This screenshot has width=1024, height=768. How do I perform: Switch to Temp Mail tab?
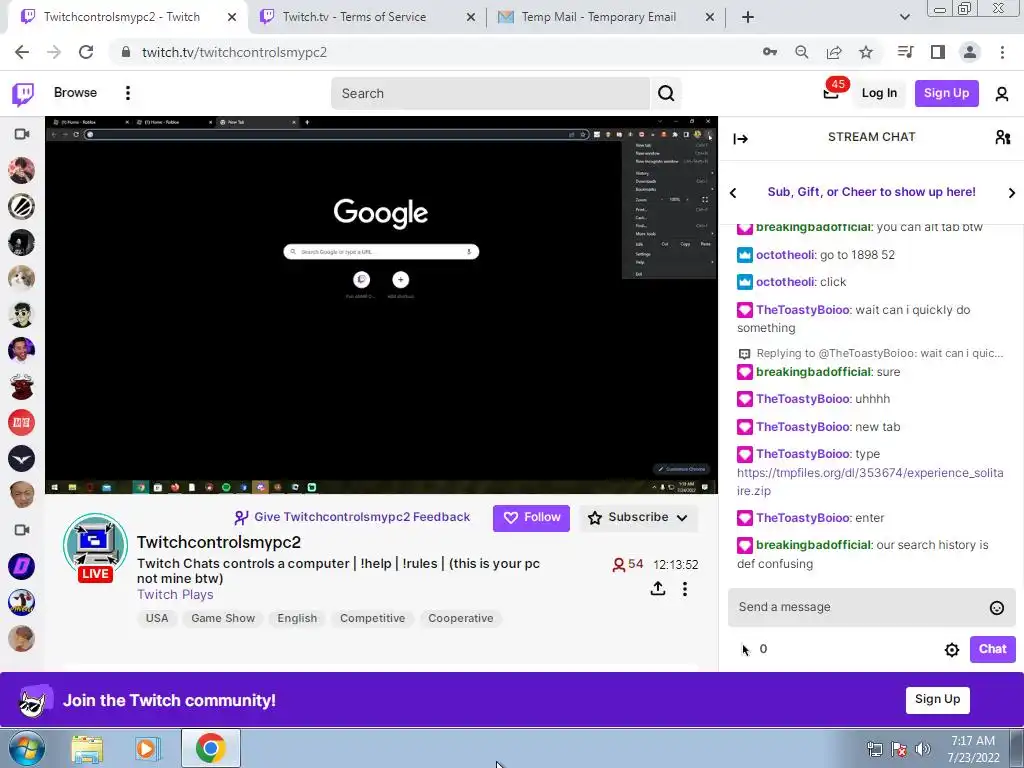(606, 17)
